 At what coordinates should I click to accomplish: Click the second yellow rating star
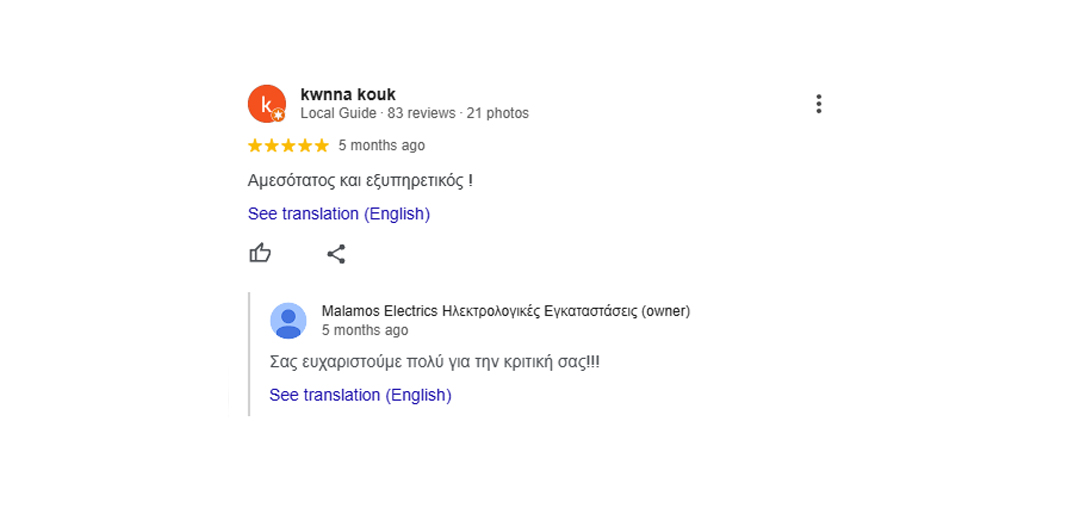pos(272,145)
